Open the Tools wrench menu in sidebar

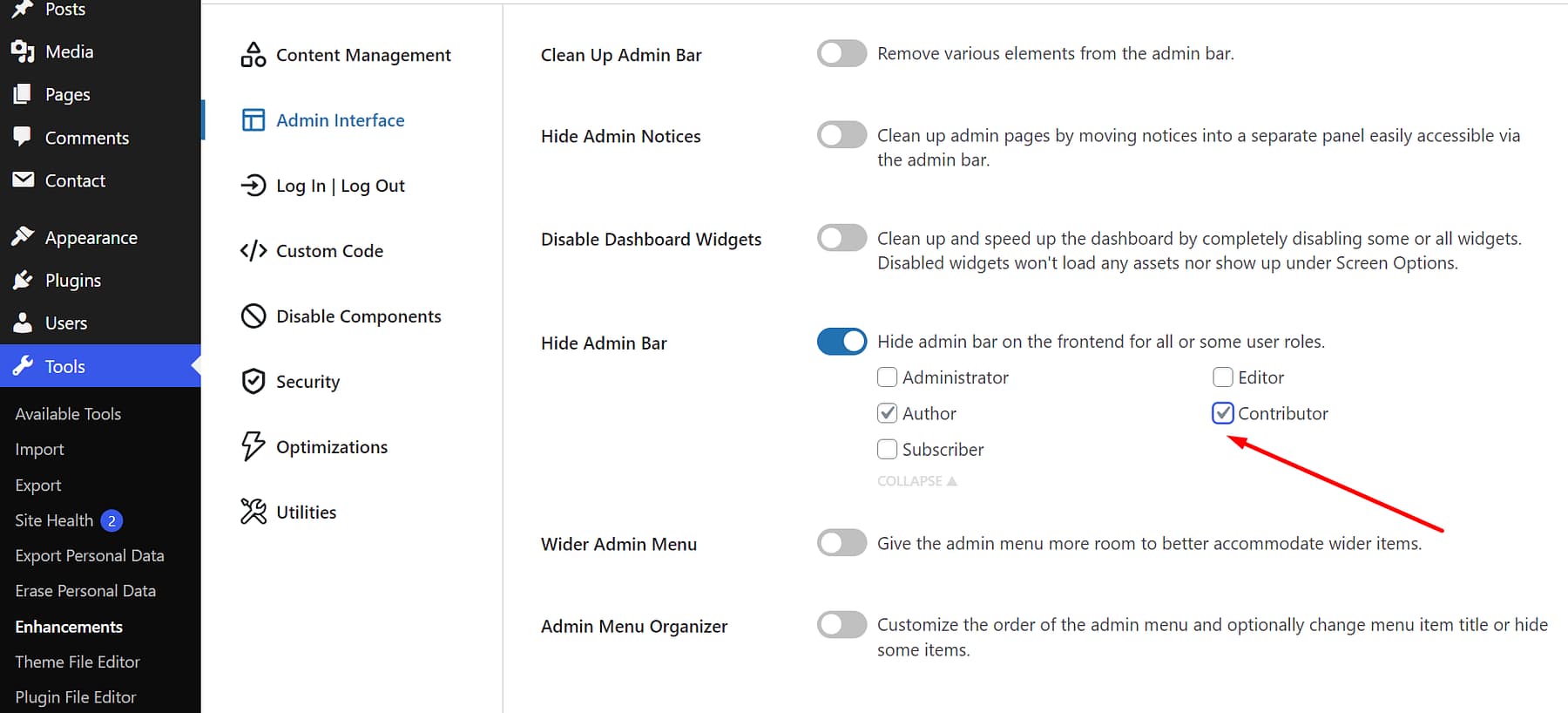pos(24,366)
